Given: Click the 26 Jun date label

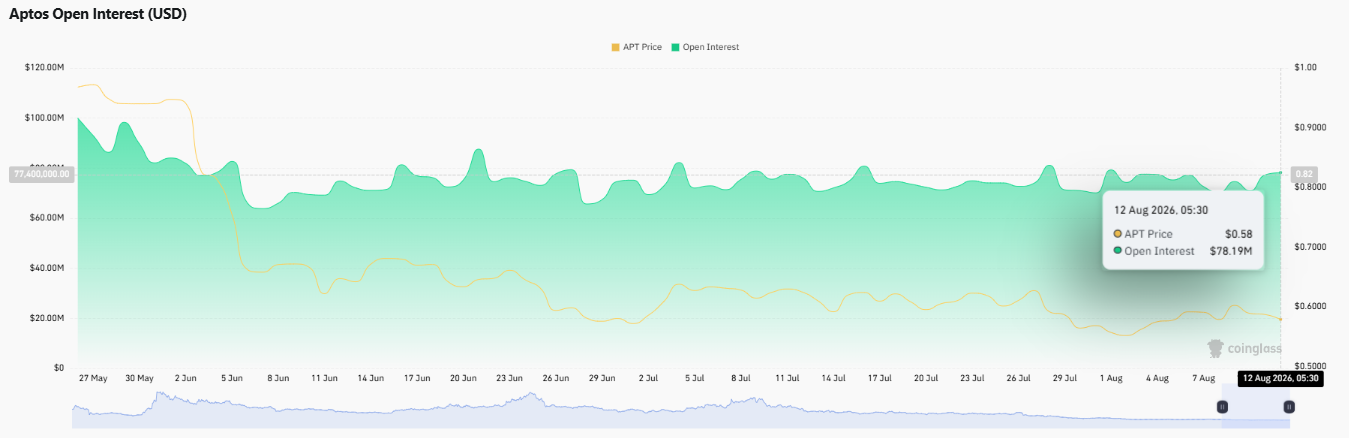Looking at the screenshot, I should pyautogui.click(x=555, y=379).
